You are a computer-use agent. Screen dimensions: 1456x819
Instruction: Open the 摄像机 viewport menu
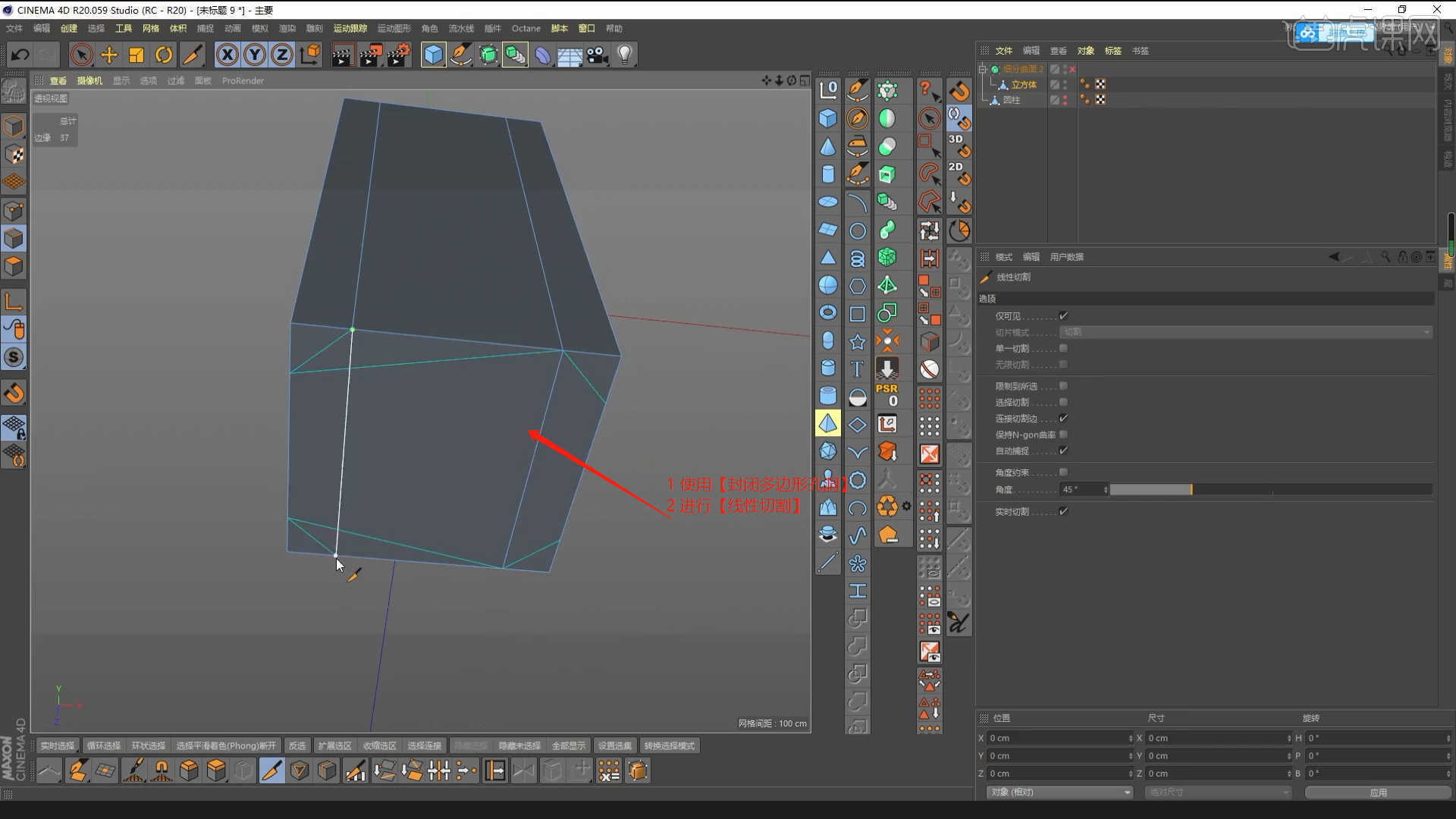pos(89,80)
